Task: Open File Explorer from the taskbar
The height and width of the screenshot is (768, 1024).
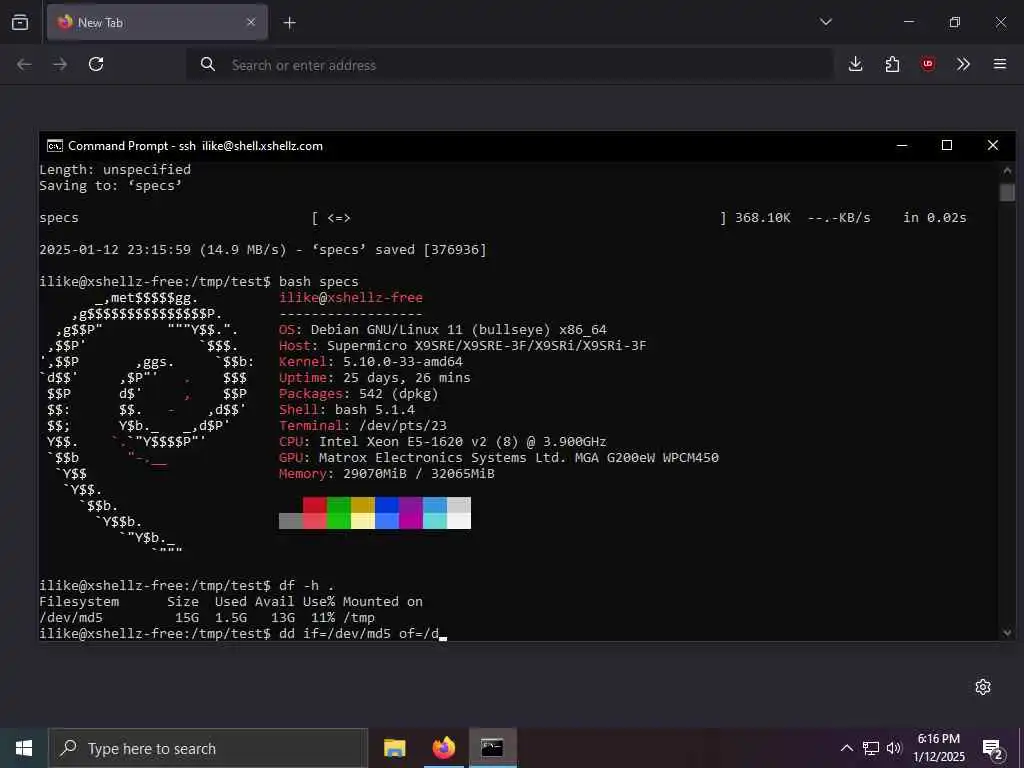Action: (x=394, y=748)
